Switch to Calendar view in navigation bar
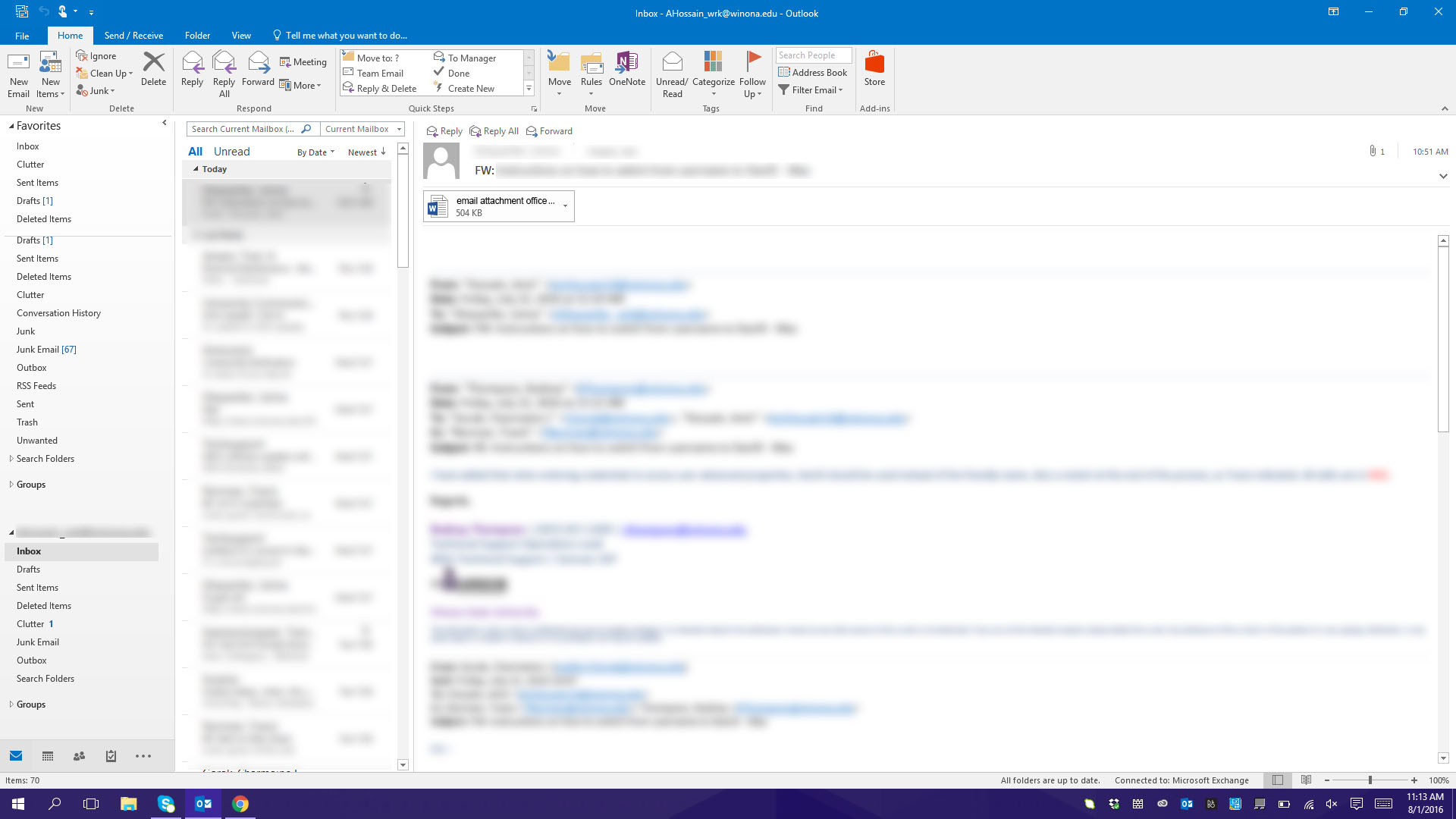 tap(48, 756)
